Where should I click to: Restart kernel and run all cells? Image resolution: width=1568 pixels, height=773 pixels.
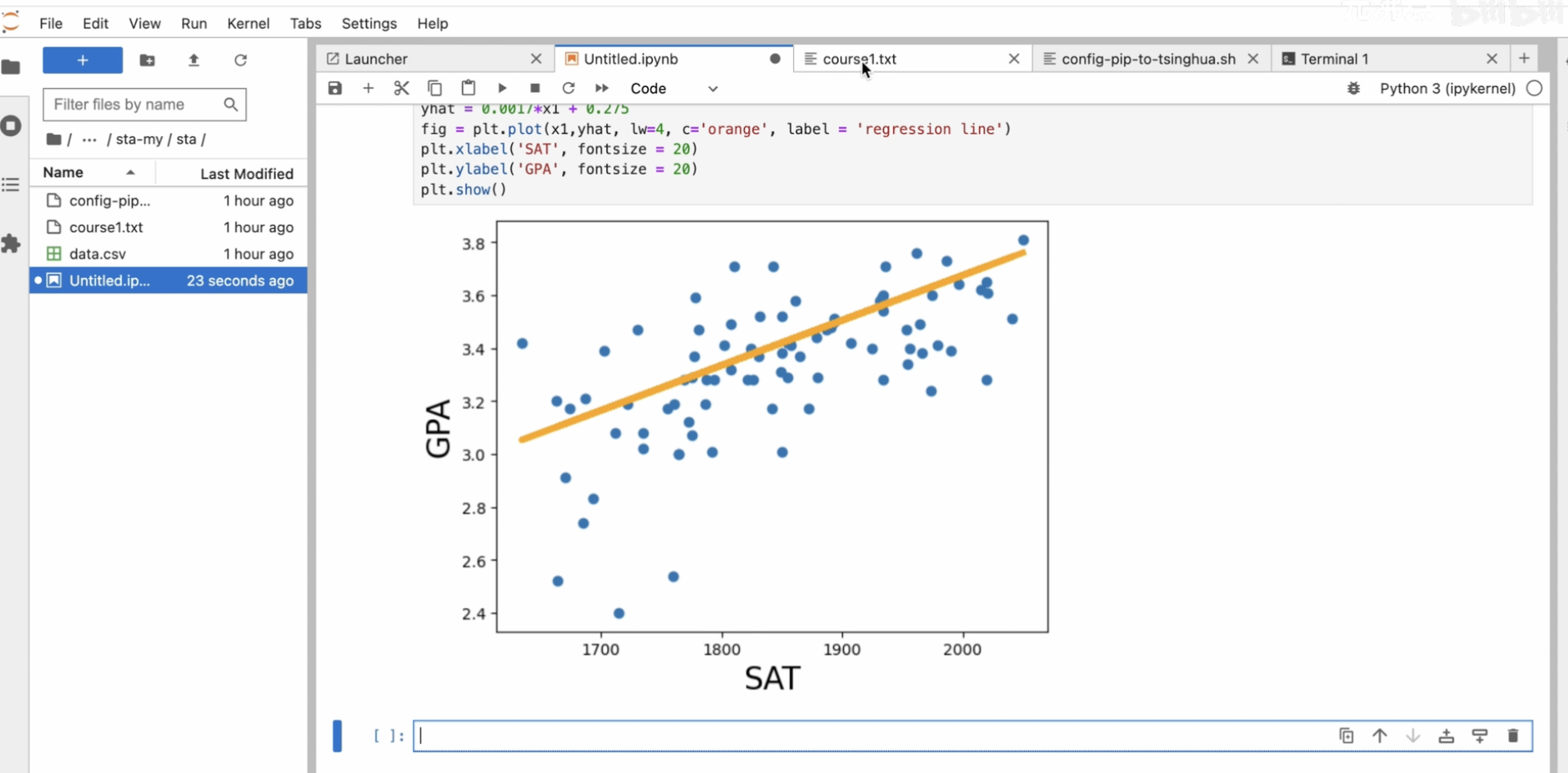tap(602, 88)
